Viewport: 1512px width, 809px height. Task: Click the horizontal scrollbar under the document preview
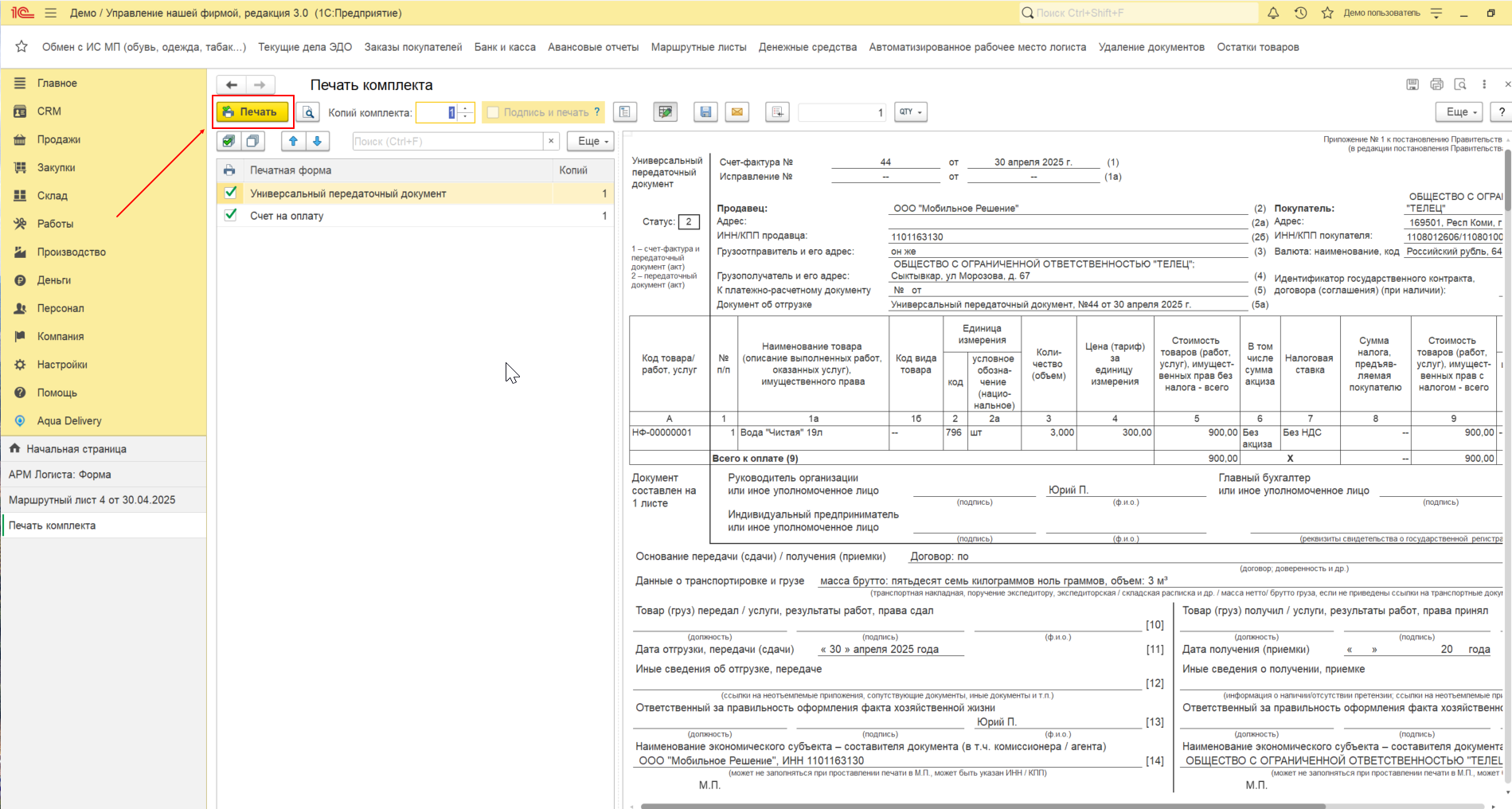tap(983, 806)
